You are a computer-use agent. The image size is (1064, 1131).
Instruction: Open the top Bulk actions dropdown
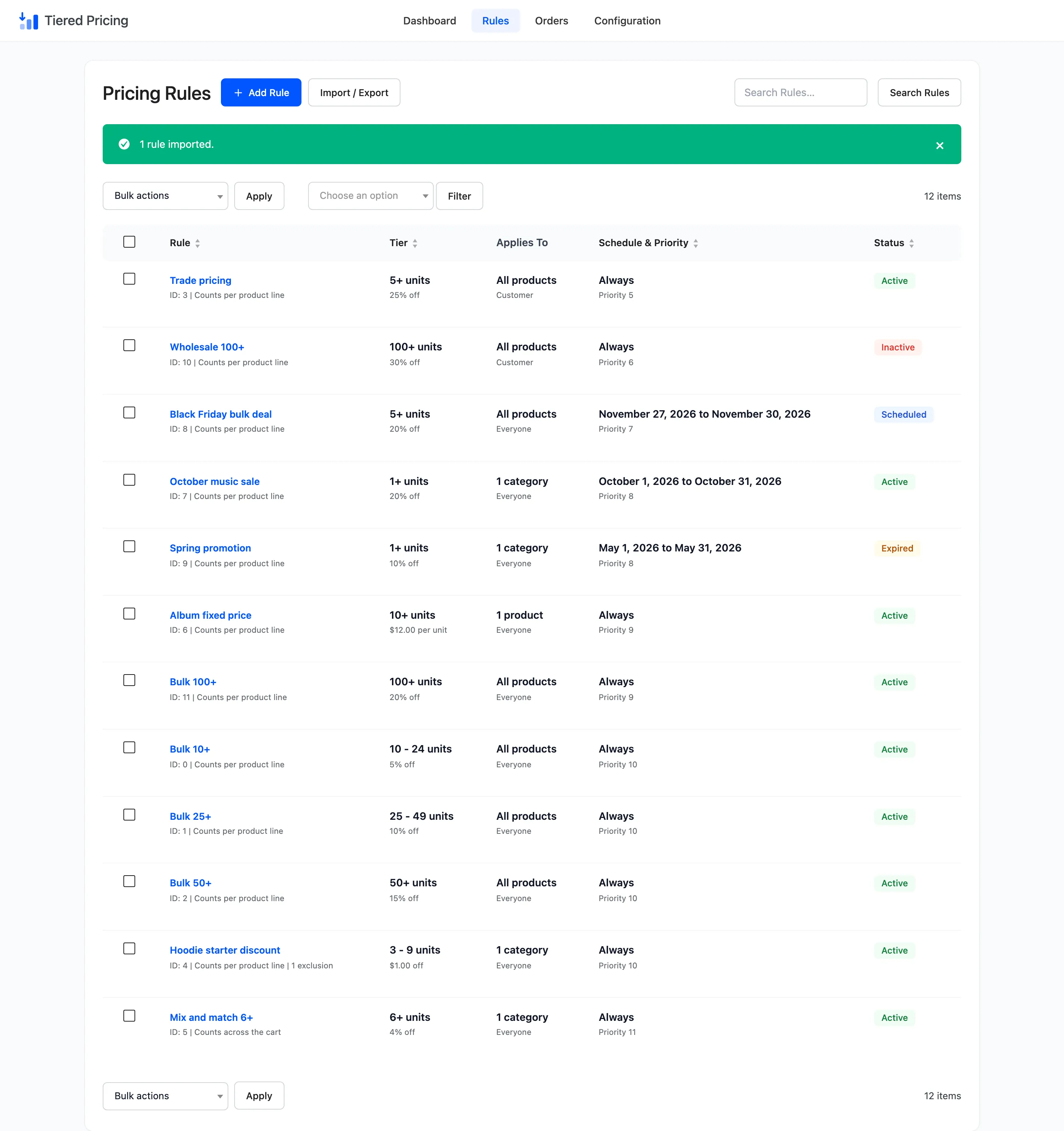[x=166, y=196]
